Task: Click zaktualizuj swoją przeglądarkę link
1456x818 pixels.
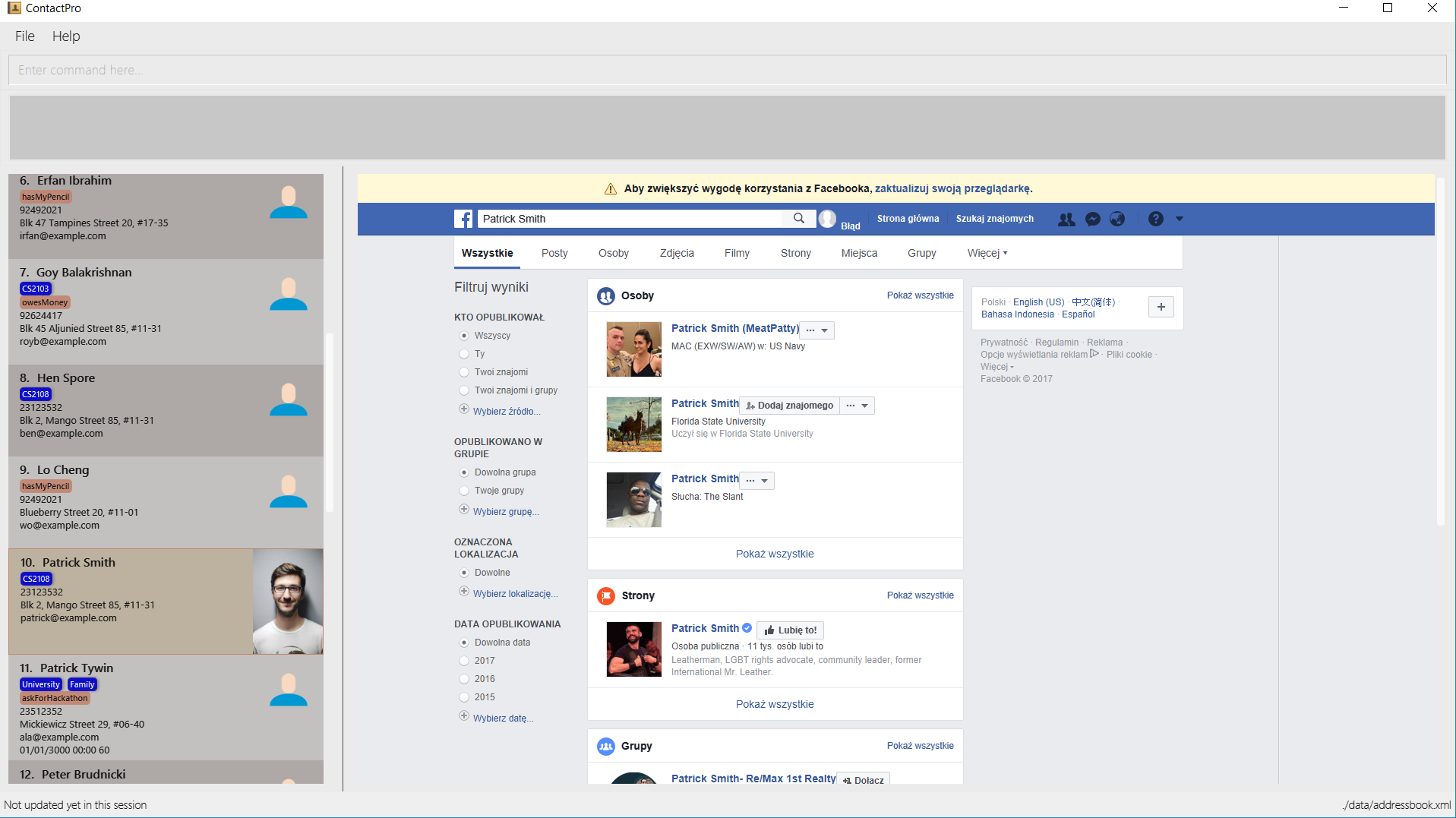Action: point(952,189)
